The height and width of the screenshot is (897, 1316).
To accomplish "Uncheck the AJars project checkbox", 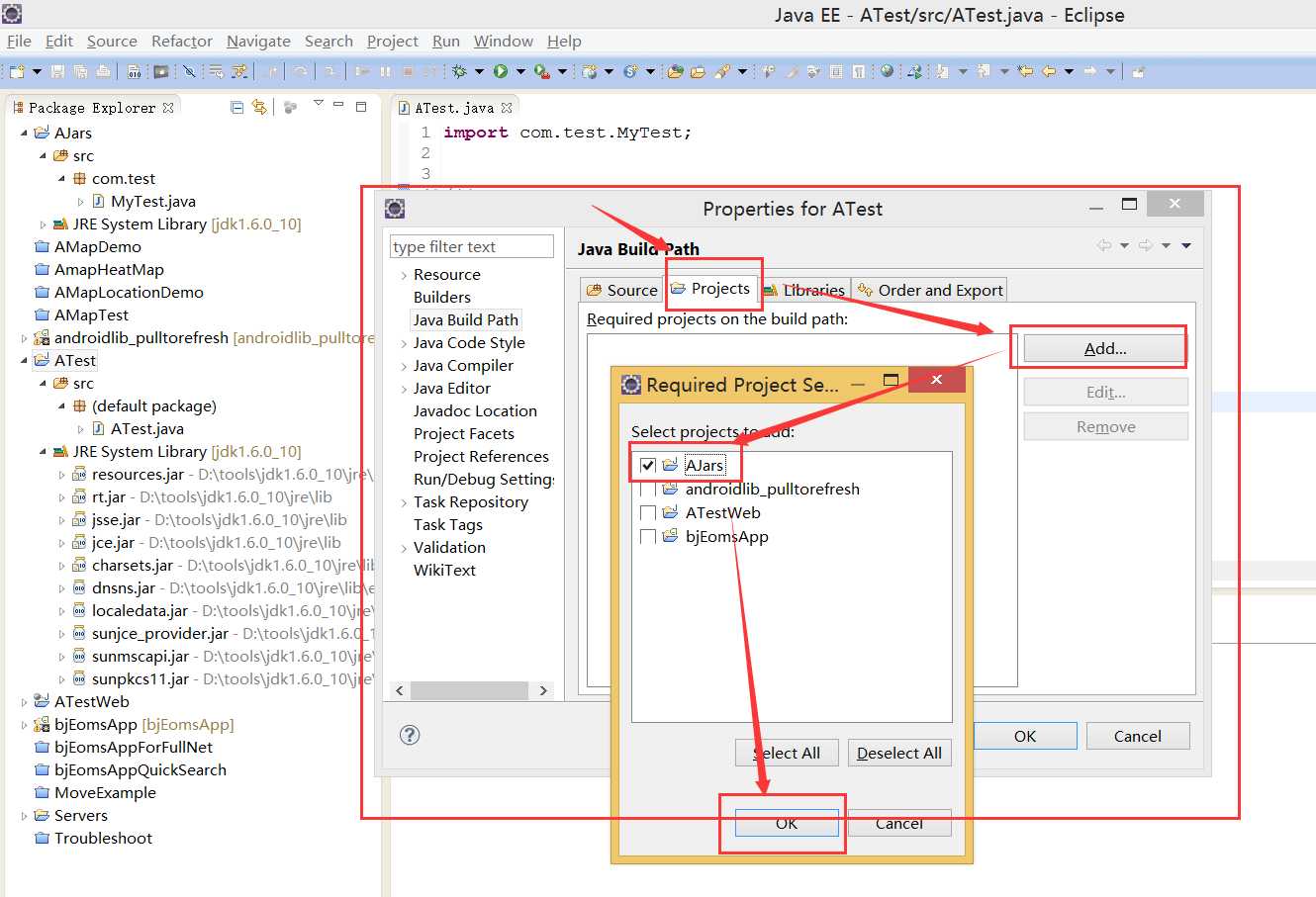I will coord(648,465).
